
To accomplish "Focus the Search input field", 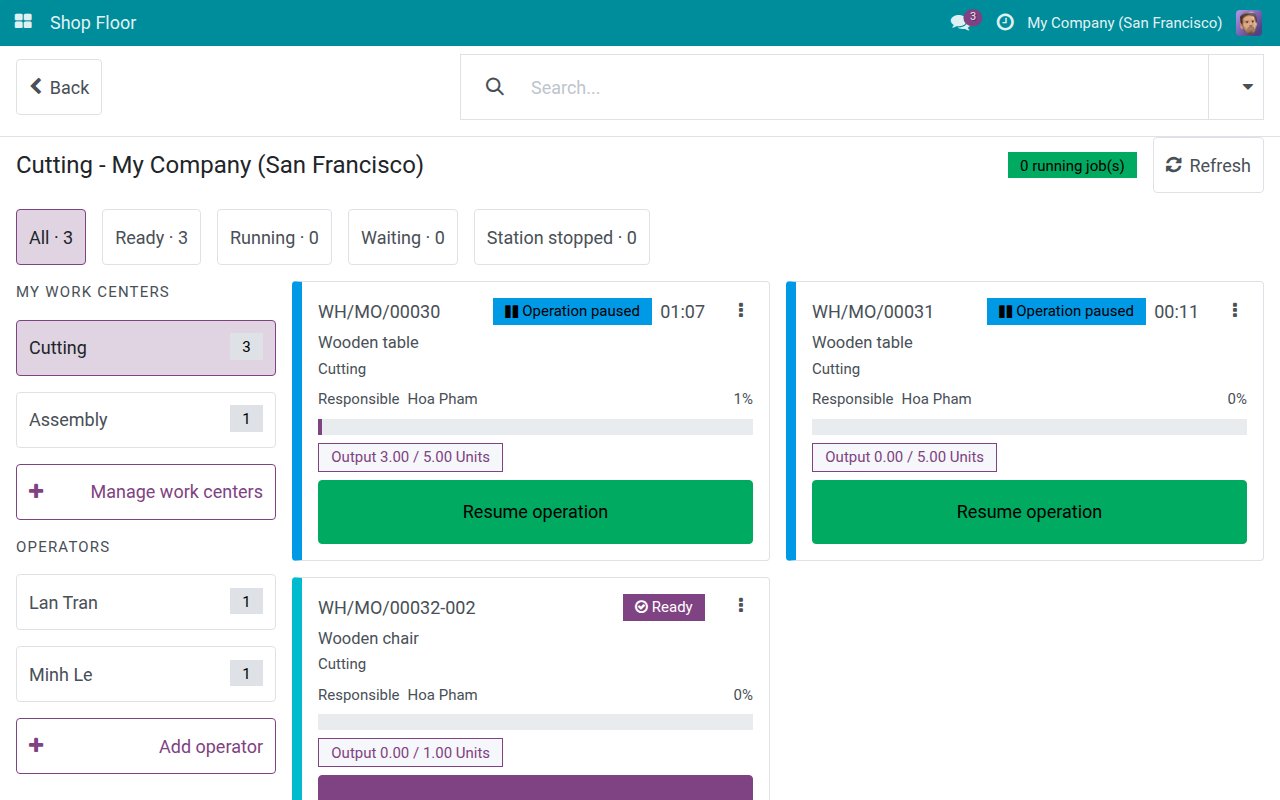I will click(862, 87).
